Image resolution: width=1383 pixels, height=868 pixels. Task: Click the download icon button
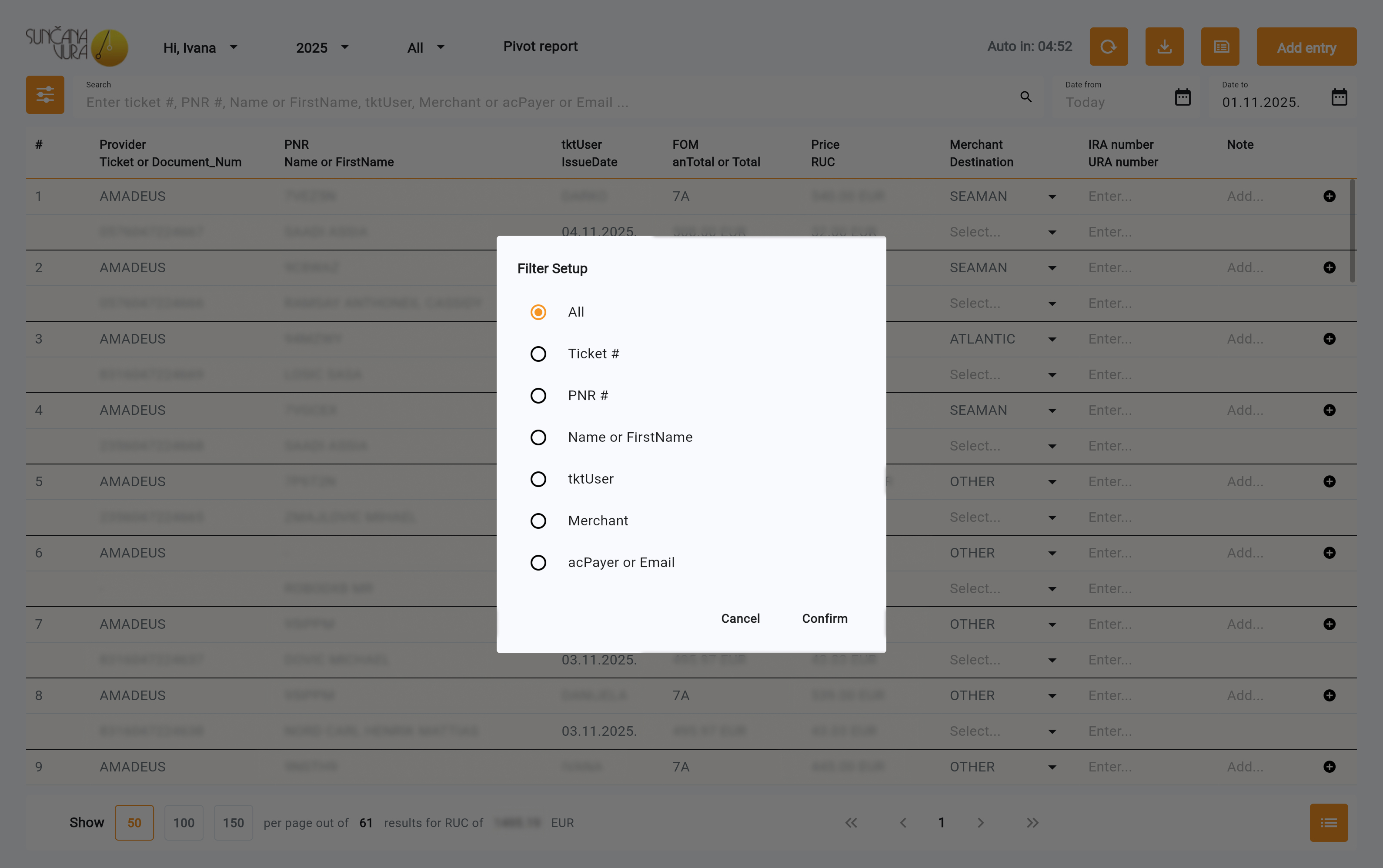(x=1164, y=47)
